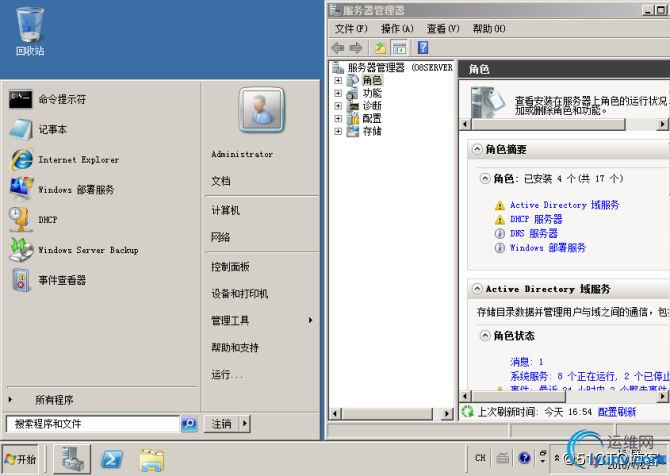Image resolution: width=670 pixels, height=476 pixels.
Task: Open Windows Explorer from the taskbar
Action: [x=151, y=460]
